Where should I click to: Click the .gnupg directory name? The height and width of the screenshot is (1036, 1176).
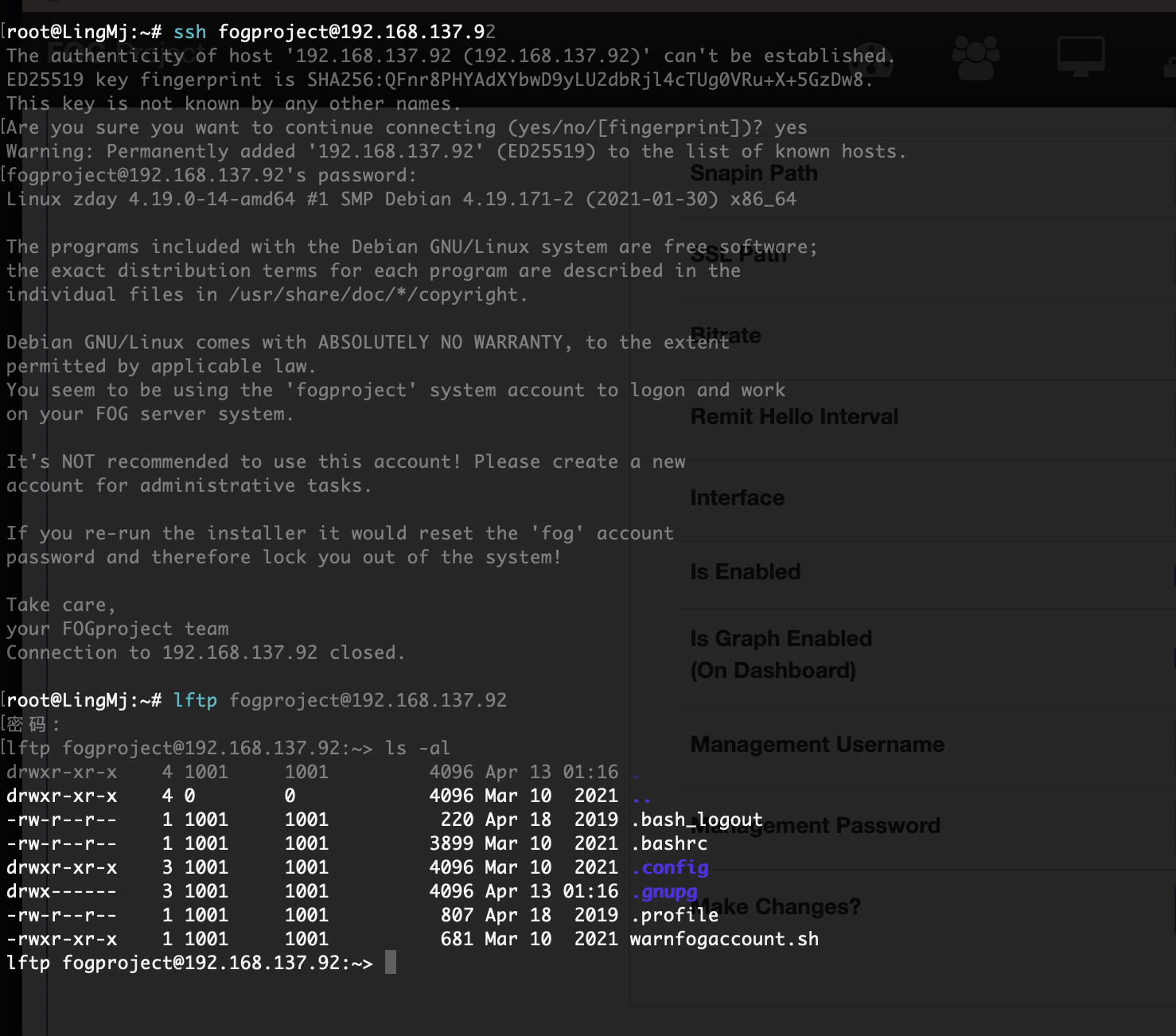pyautogui.click(x=664, y=891)
